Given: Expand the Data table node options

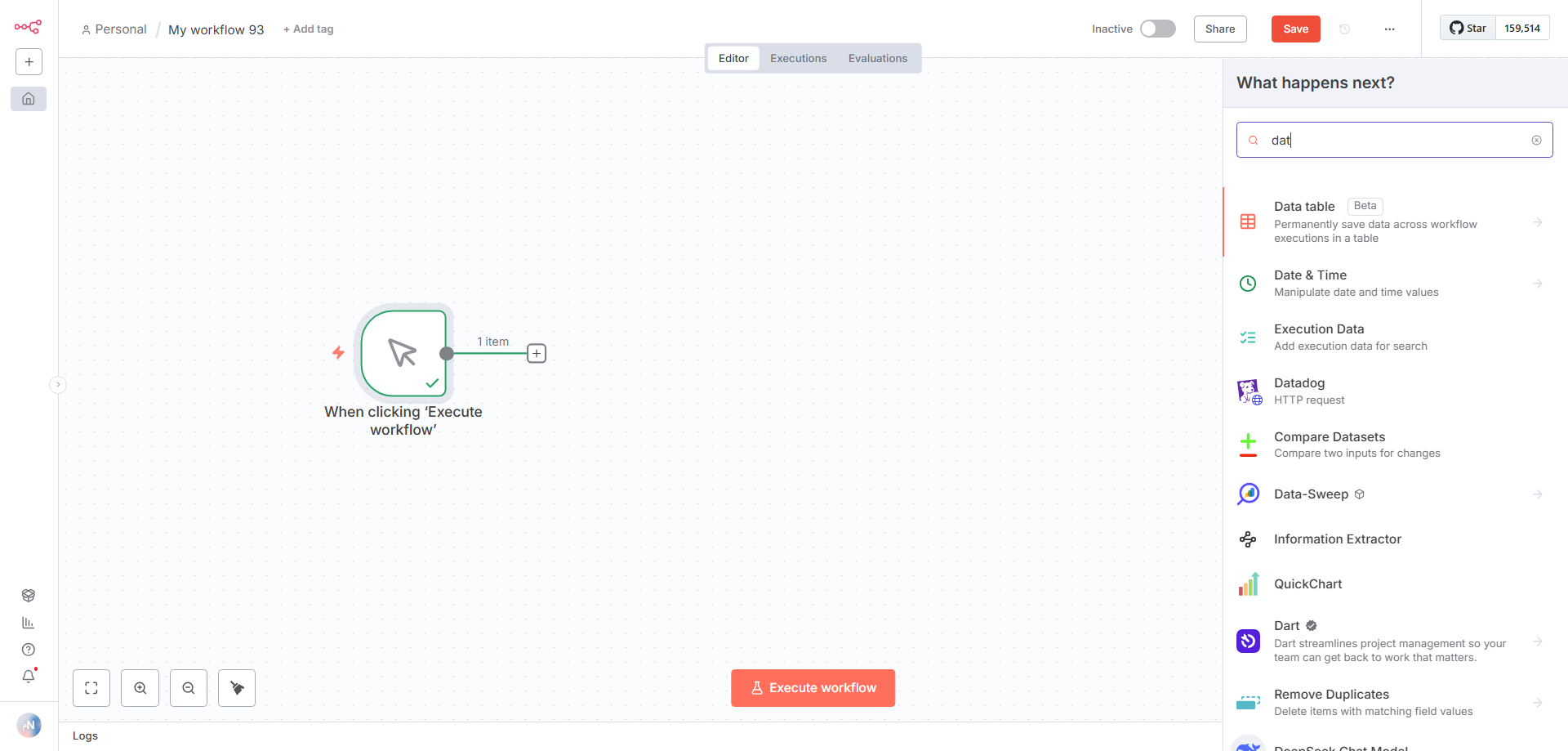Looking at the screenshot, I should (x=1537, y=222).
